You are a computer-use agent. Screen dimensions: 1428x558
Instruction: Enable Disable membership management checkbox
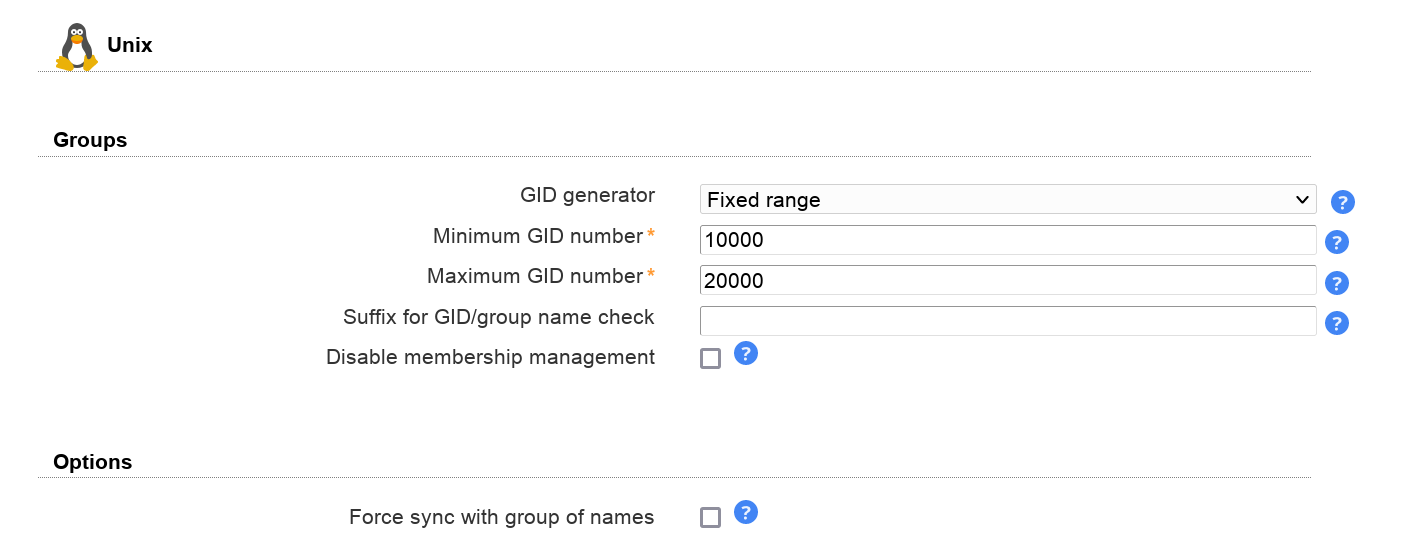(x=710, y=358)
